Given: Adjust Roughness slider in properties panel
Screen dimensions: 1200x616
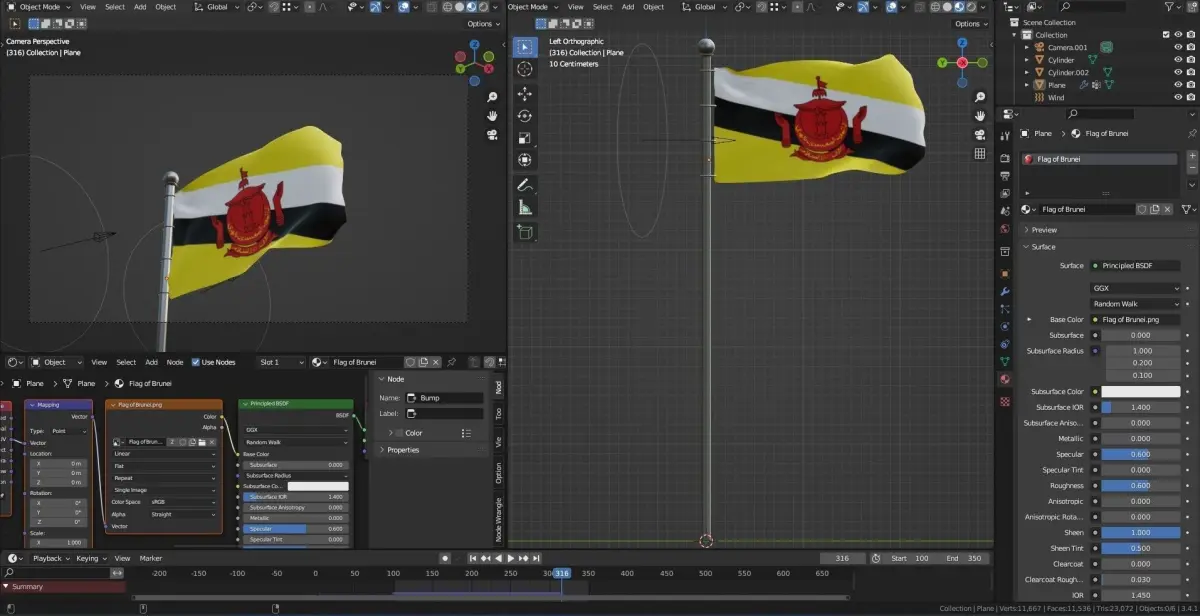Looking at the screenshot, I should click(x=1140, y=486).
